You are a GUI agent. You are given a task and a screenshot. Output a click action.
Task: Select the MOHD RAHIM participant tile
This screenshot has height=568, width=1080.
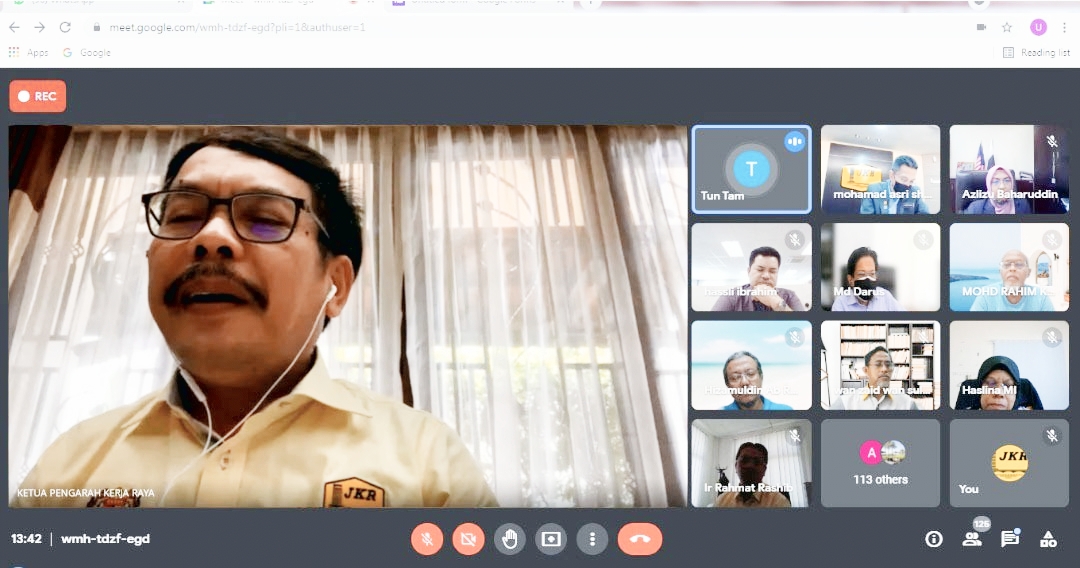[1009, 267]
